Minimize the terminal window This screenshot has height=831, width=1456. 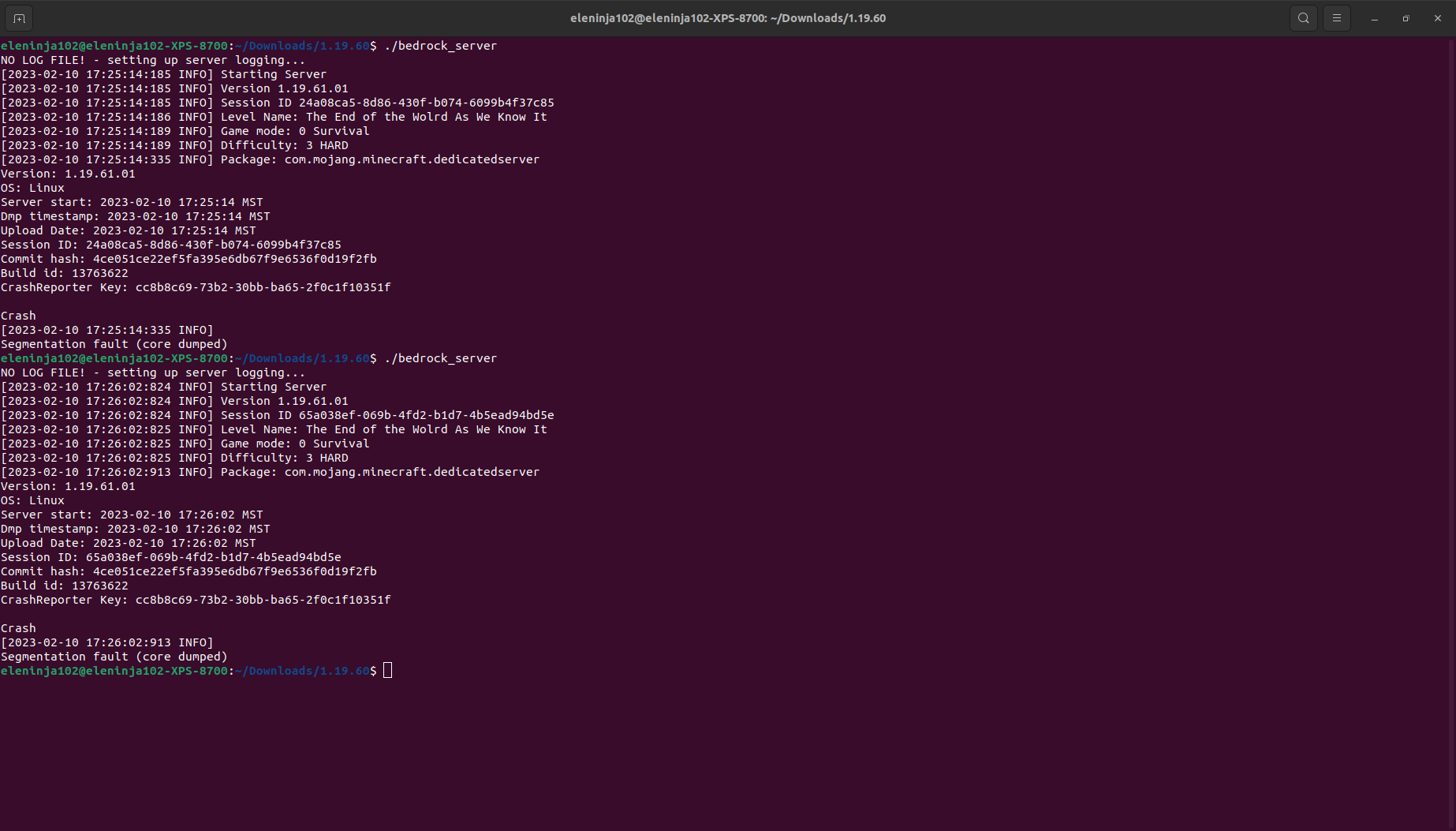click(1375, 18)
